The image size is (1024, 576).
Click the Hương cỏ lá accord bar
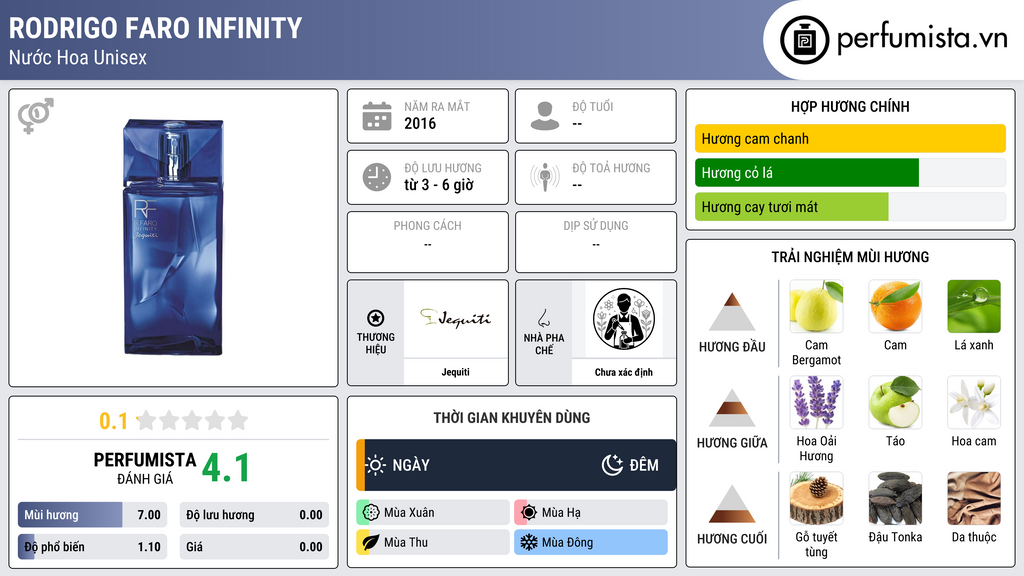[x=850, y=172]
